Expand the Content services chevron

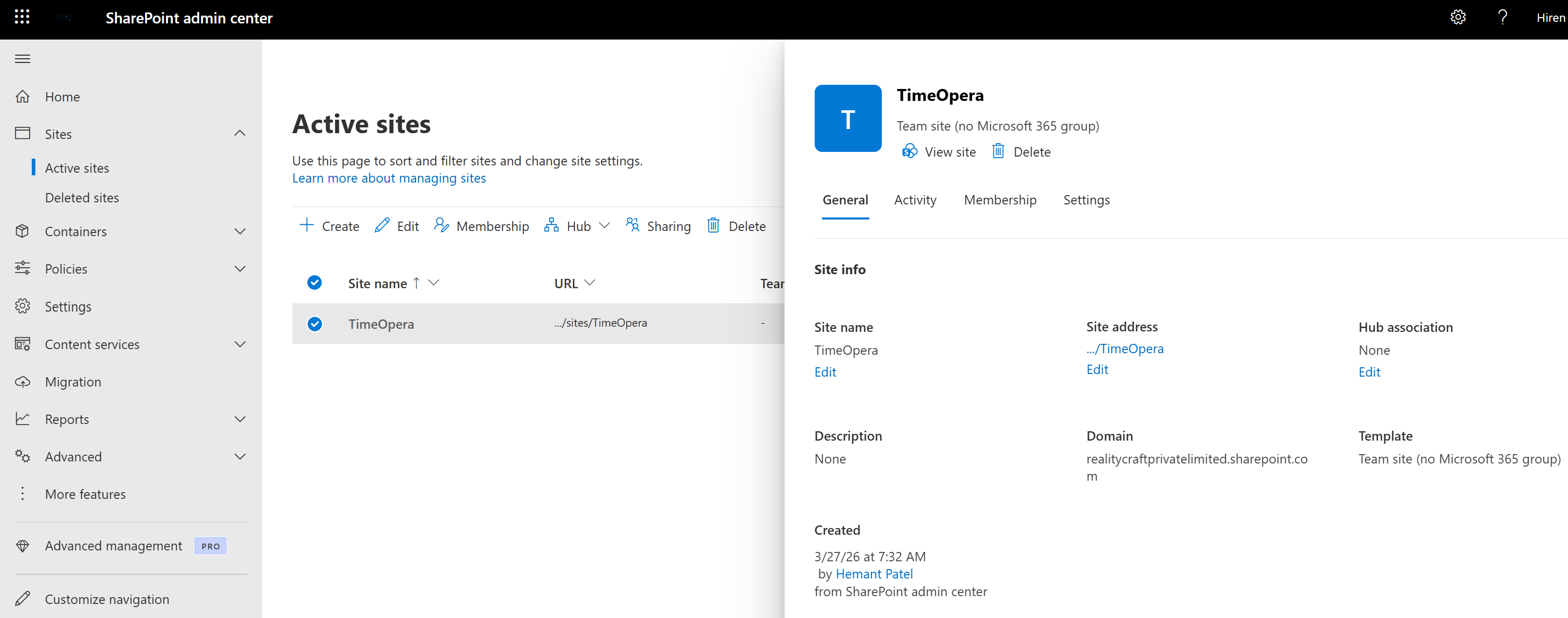tap(240, 344)
